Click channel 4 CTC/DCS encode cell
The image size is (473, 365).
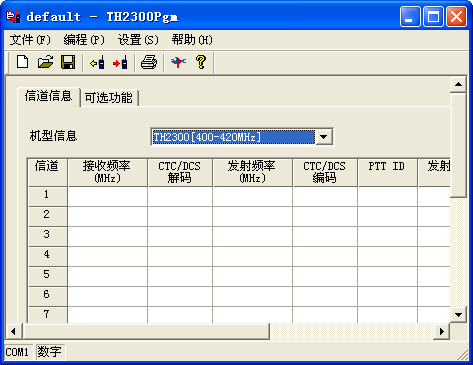325,256
